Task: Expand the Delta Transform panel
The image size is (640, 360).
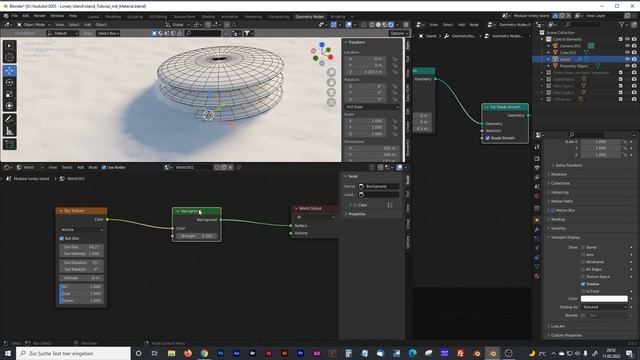Action: coord(569,165)
